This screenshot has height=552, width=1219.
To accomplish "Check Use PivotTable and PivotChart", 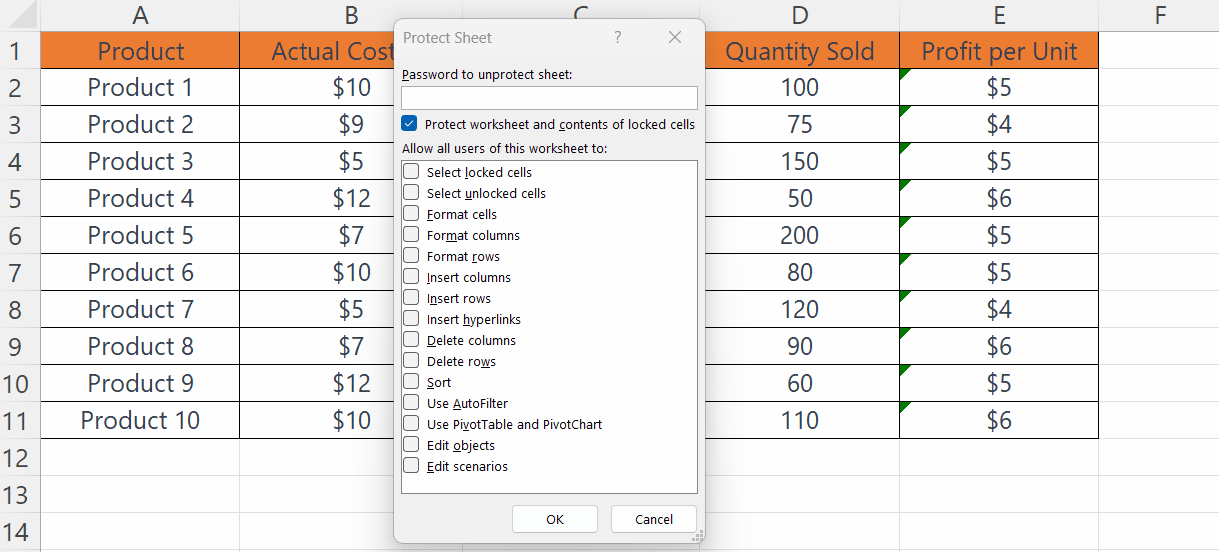I will (411, 424).
